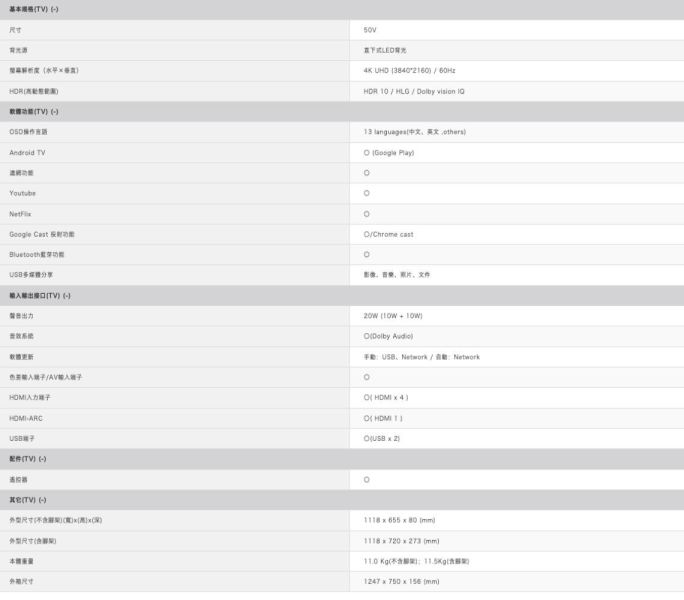Viewport: 684px width, 600px height.
Task: Click the 4K UHD 3840*2160 resolution value
Action: tap(409, 71)
